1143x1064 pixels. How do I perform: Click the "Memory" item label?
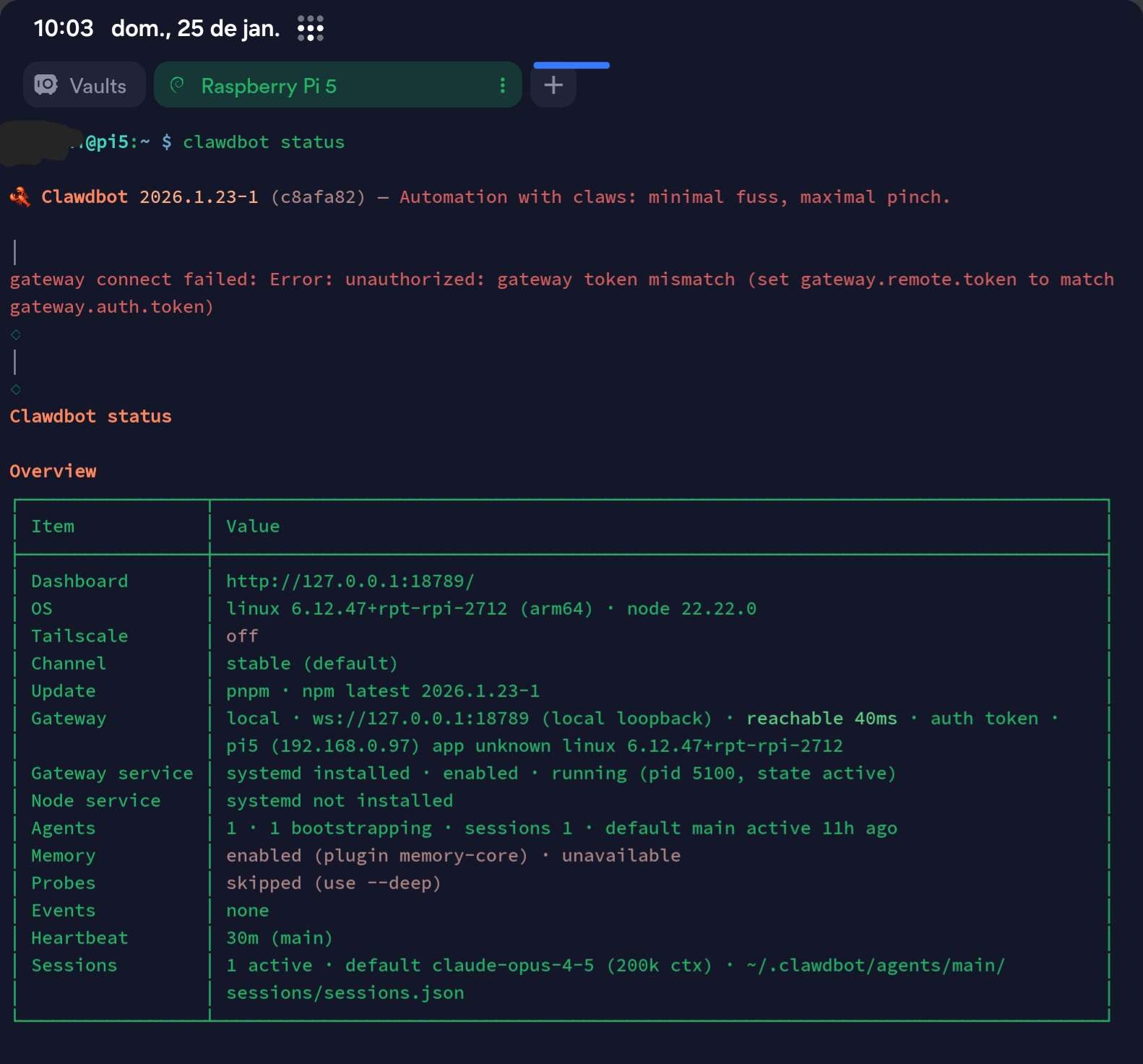(x=64, y=856)
